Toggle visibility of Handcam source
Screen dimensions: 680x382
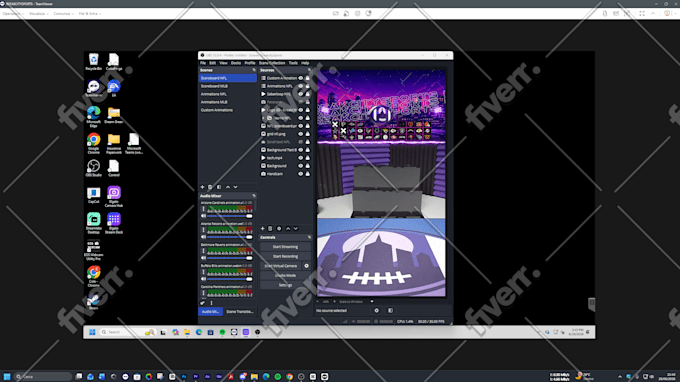click(x=301, y=174)
